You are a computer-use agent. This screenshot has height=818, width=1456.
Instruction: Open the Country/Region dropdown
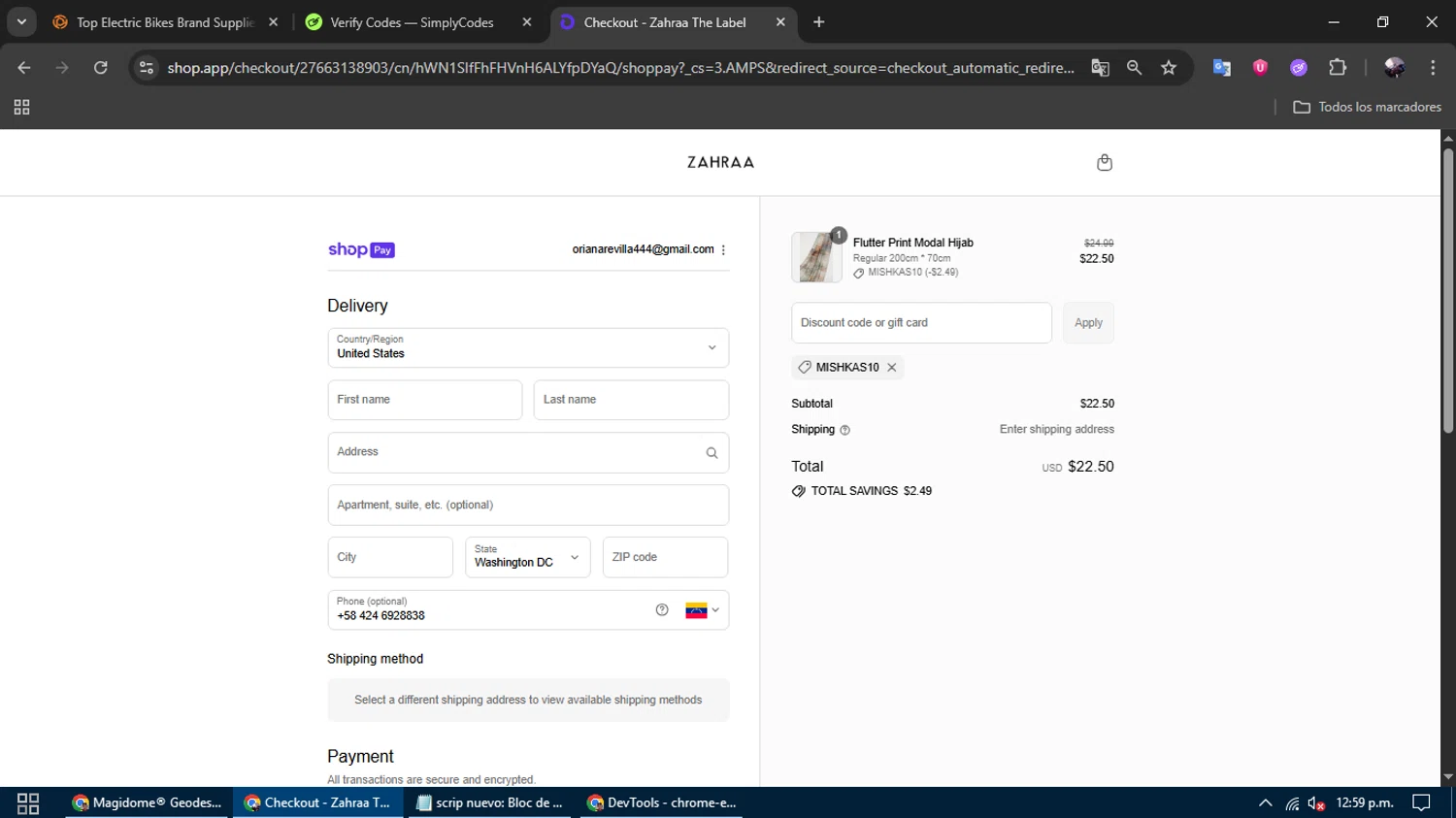pyautogui.click(x=528, y=347)
